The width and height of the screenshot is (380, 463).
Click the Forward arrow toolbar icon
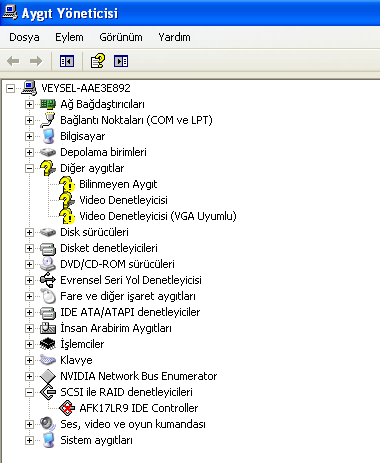coord(36,61)
